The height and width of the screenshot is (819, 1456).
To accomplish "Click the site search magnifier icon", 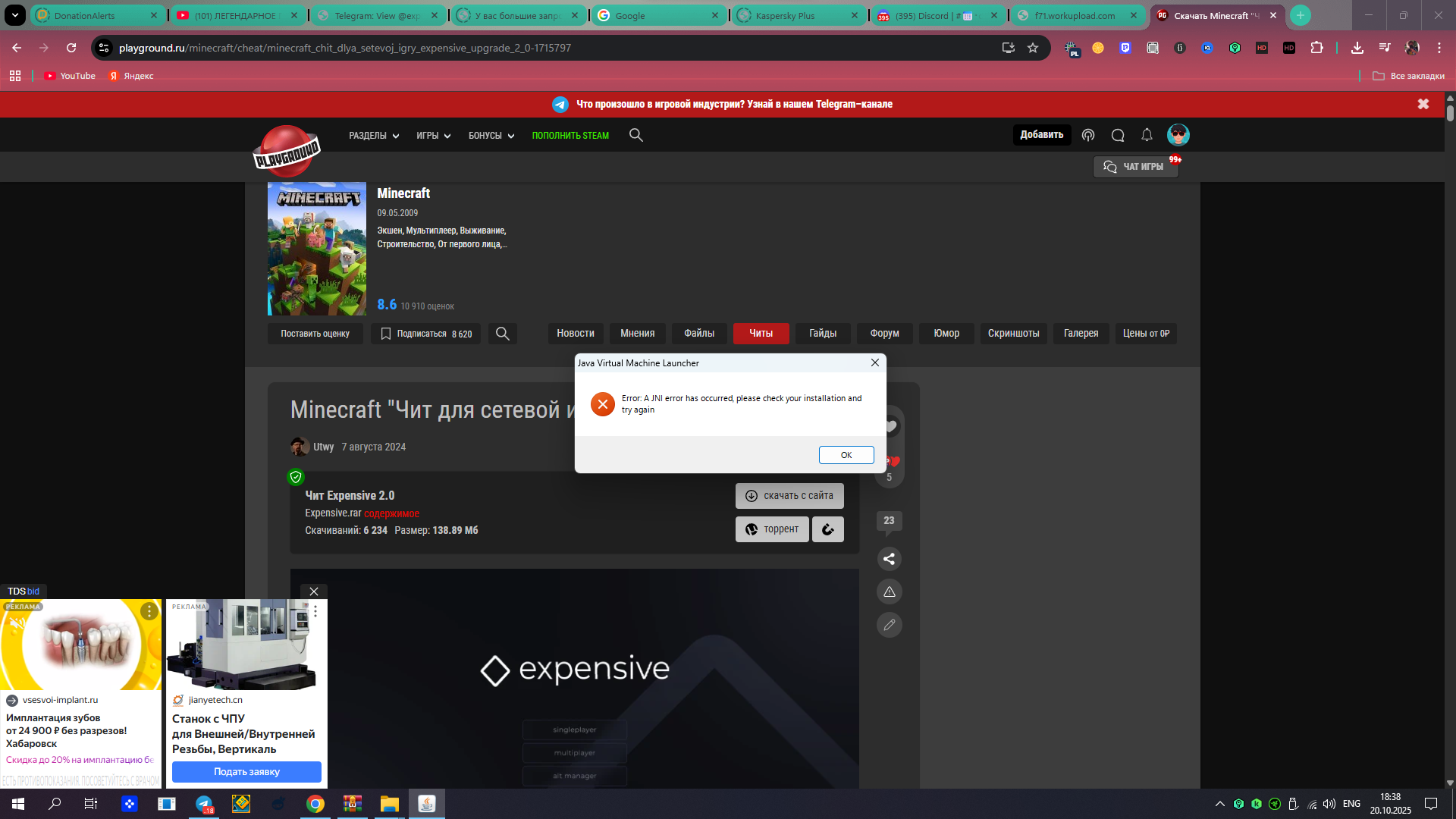I will coord(635,135).
